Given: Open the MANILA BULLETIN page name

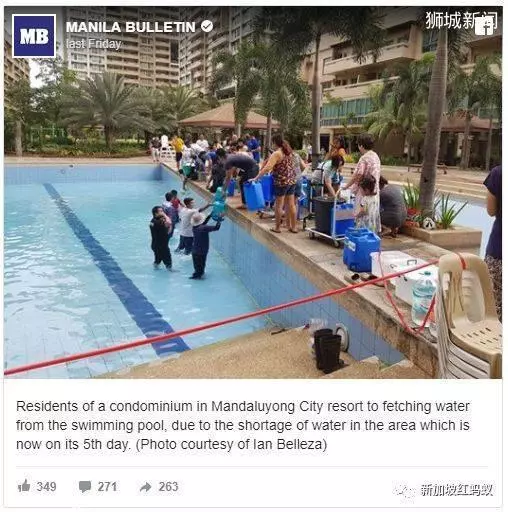Looking at the screenshot, I should pos(131,27).
